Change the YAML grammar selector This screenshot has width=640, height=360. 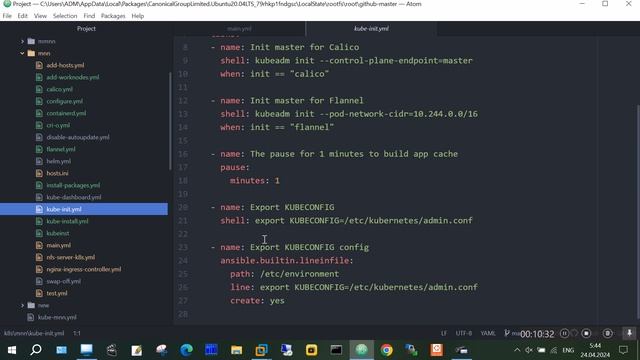(488, 333)
